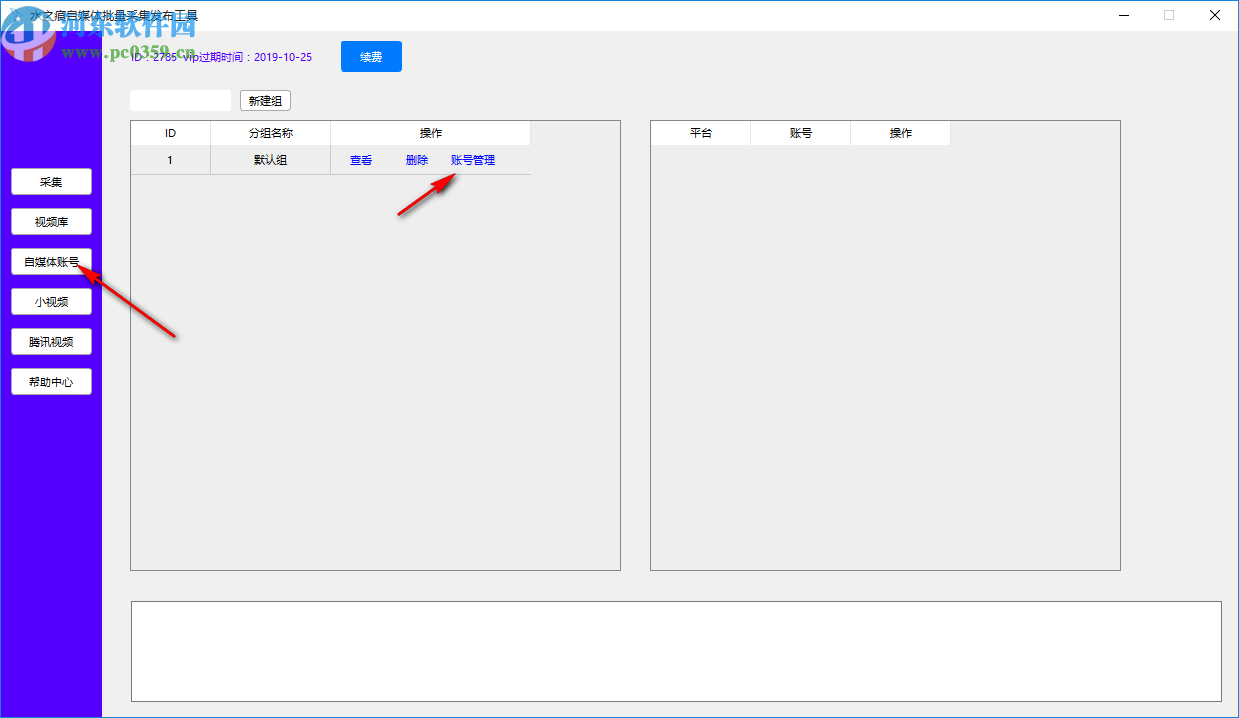
Task: Open the 帮助中心 page
Action: (51, 382)
